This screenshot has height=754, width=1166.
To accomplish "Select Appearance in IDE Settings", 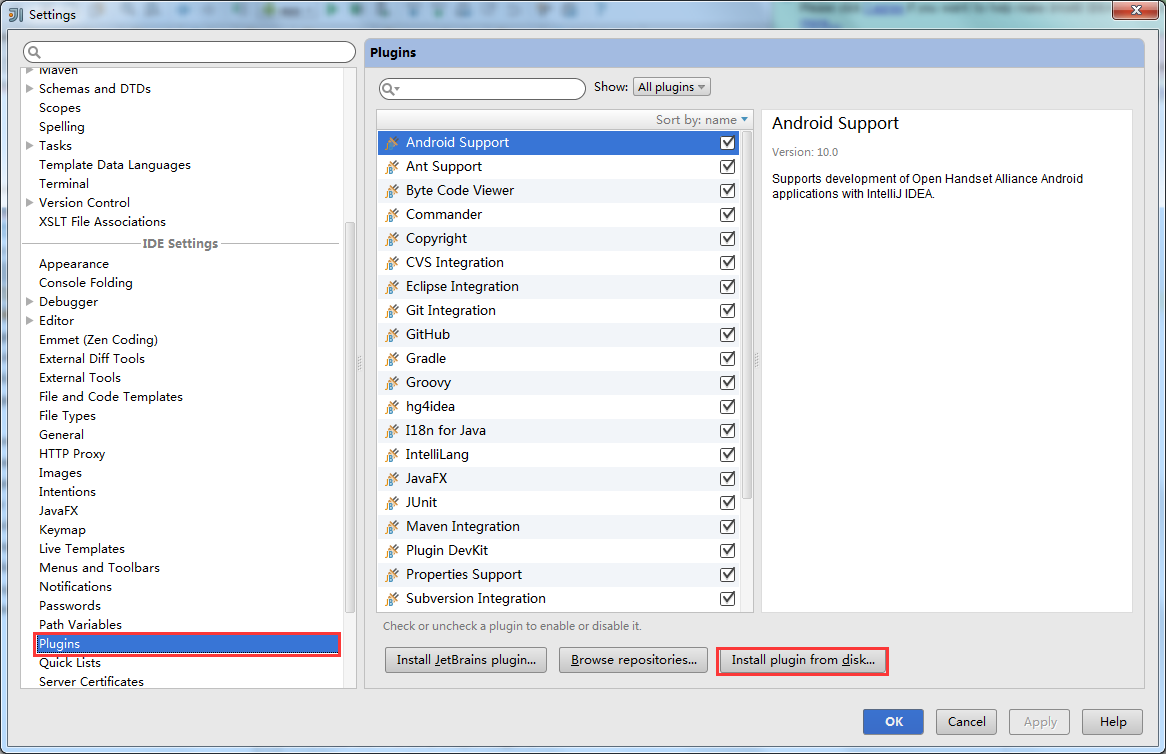I will [x=74, y=264].
